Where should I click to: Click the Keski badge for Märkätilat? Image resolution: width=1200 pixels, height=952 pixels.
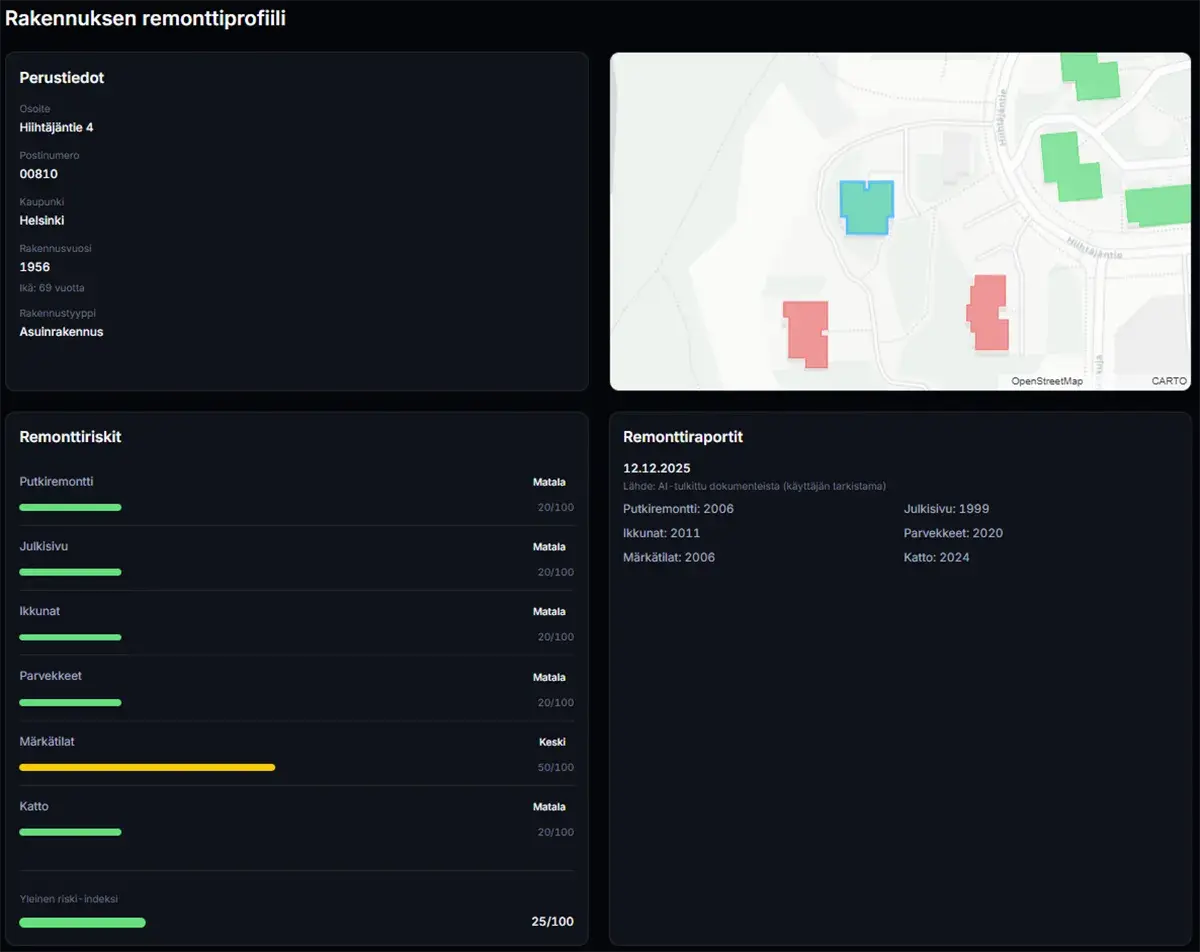pyautogui.click(x=552, y=742)
